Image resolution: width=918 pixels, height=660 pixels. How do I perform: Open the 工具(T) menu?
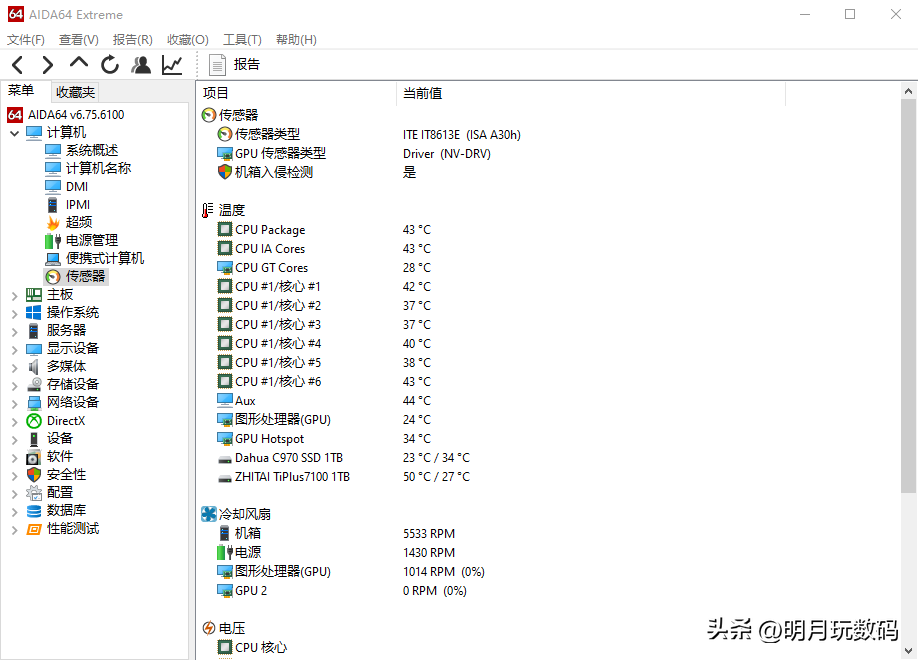242,39
